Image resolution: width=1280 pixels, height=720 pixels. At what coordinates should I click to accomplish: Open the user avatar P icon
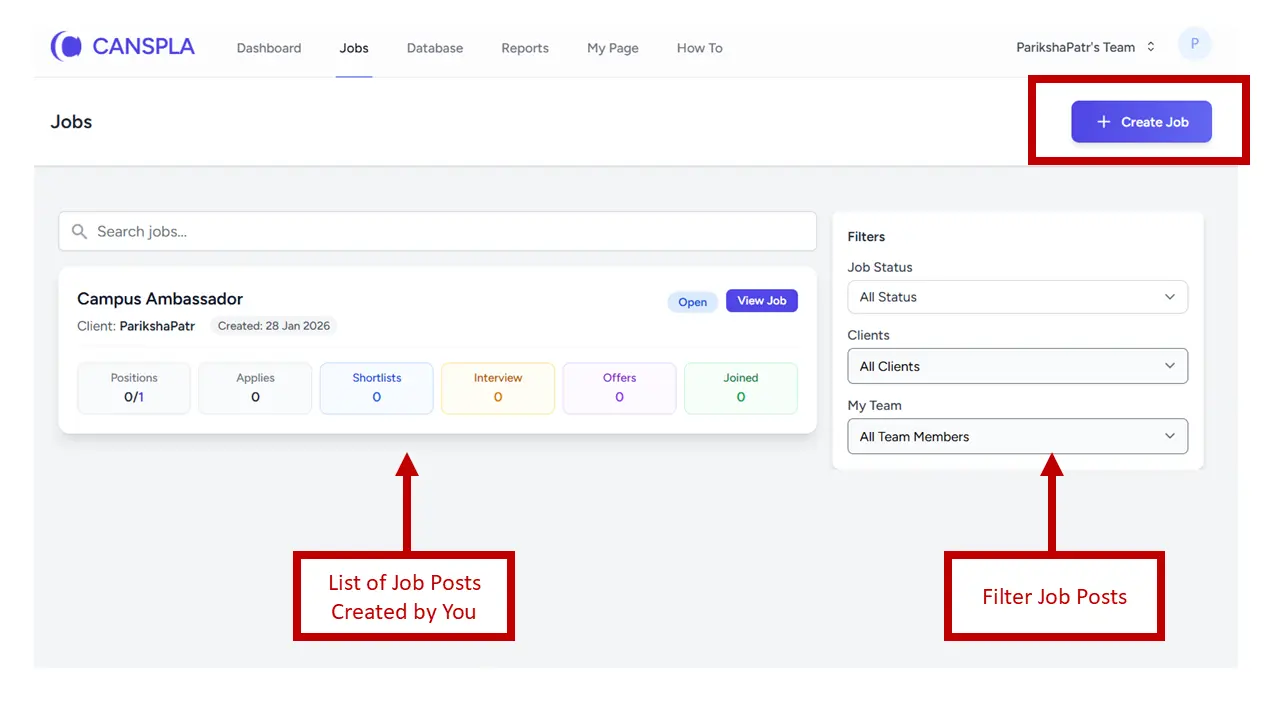click(x=1194, y=45)
